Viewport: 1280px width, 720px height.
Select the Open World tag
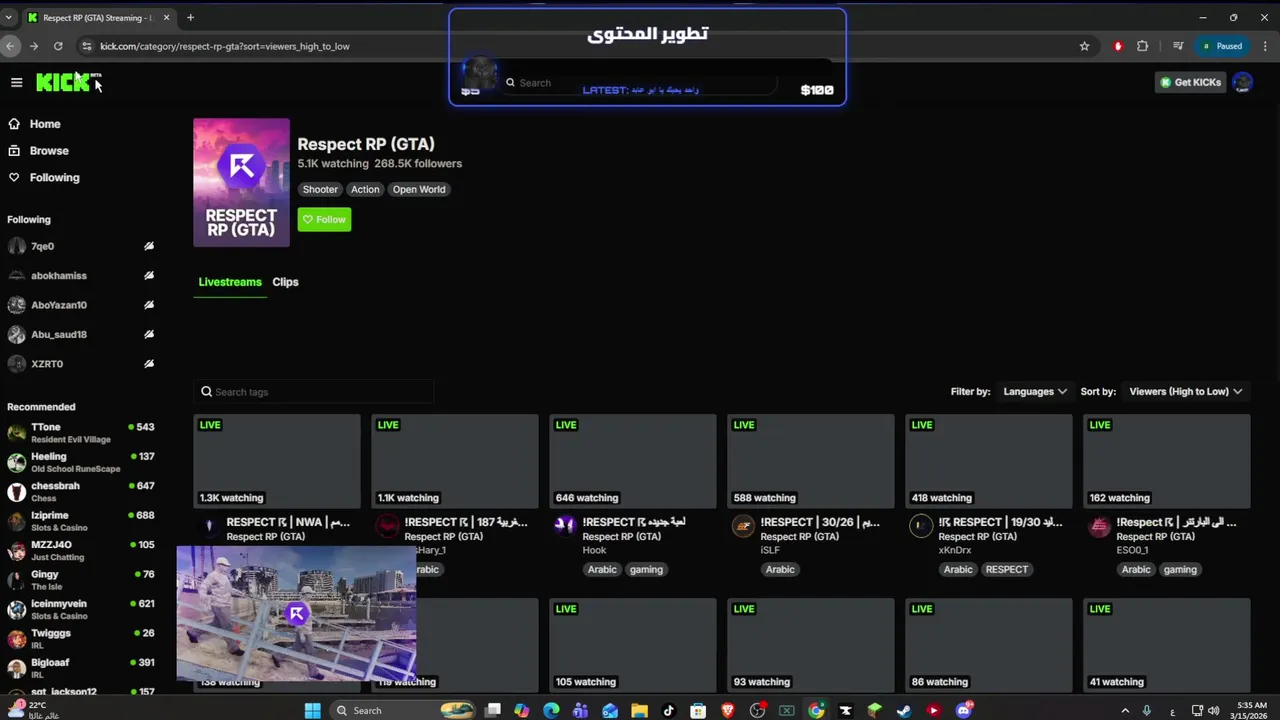click(x=419, y=189)
